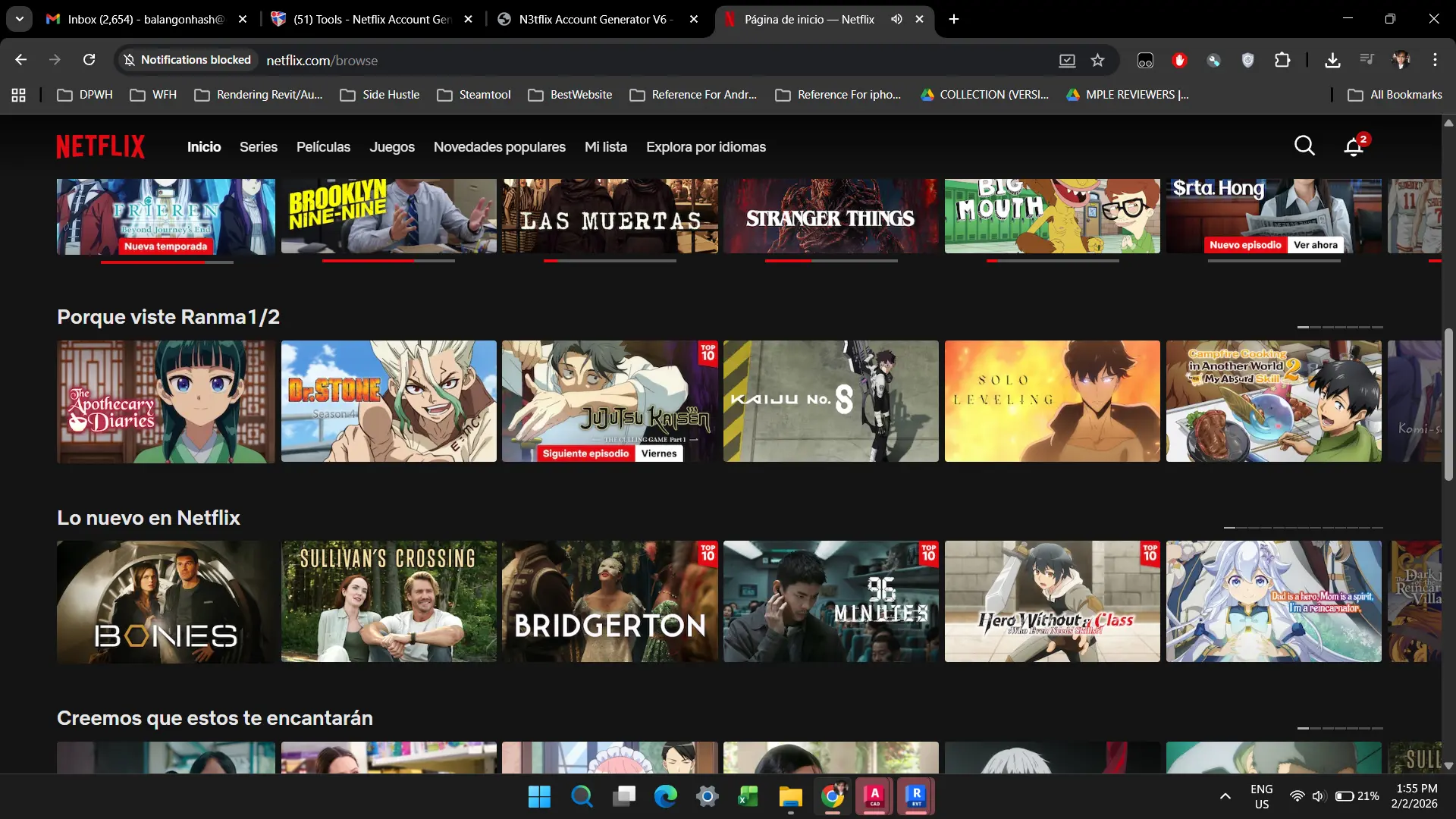Image resolution: width=1456 pixels, height=819 pixels.
Task: Open Steamtool bookmark folder
Action: 474,95
